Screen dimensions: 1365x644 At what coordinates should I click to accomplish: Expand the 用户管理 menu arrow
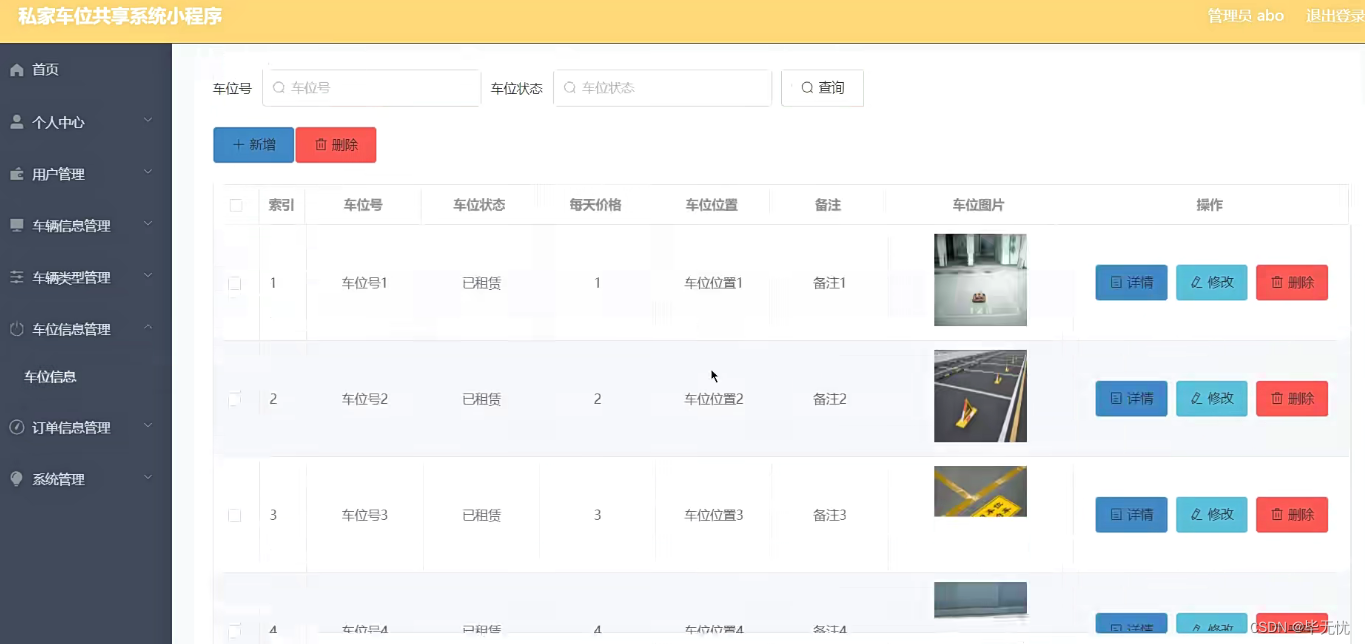coord(148,173)
